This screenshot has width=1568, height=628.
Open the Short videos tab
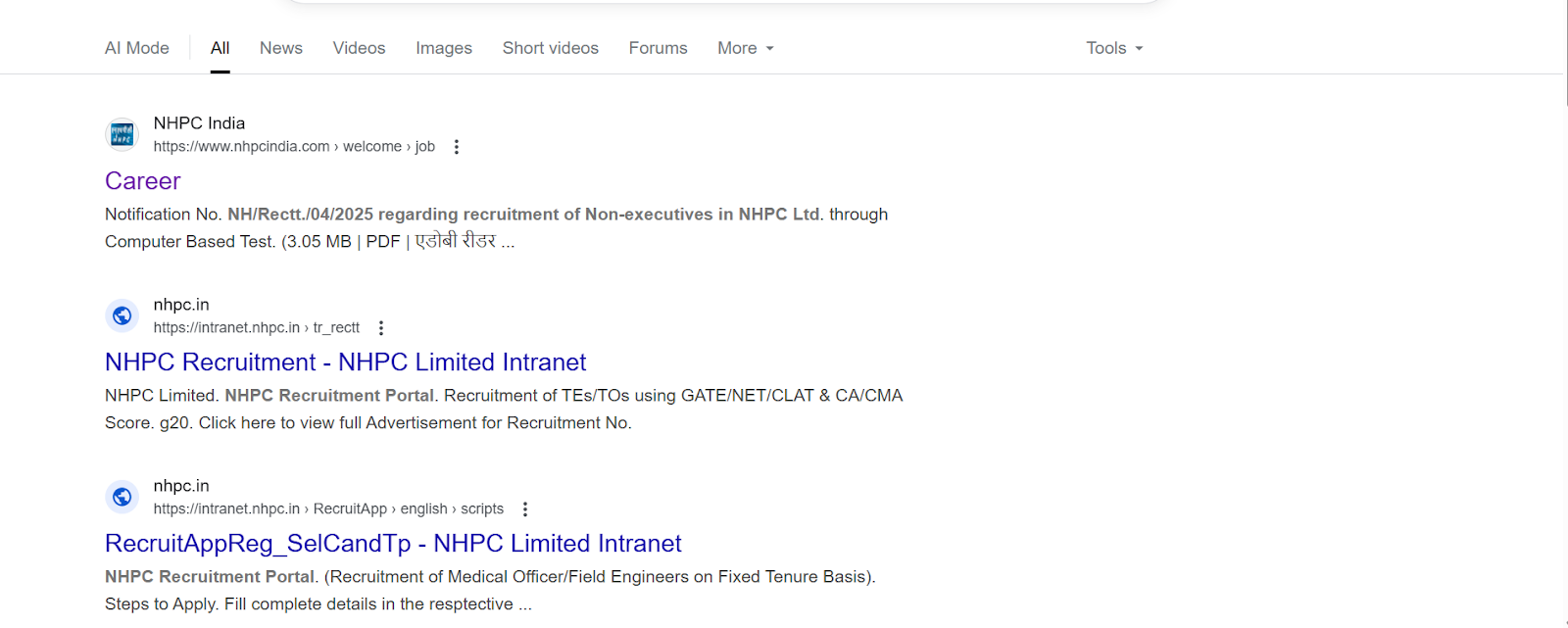pos(551,48)
